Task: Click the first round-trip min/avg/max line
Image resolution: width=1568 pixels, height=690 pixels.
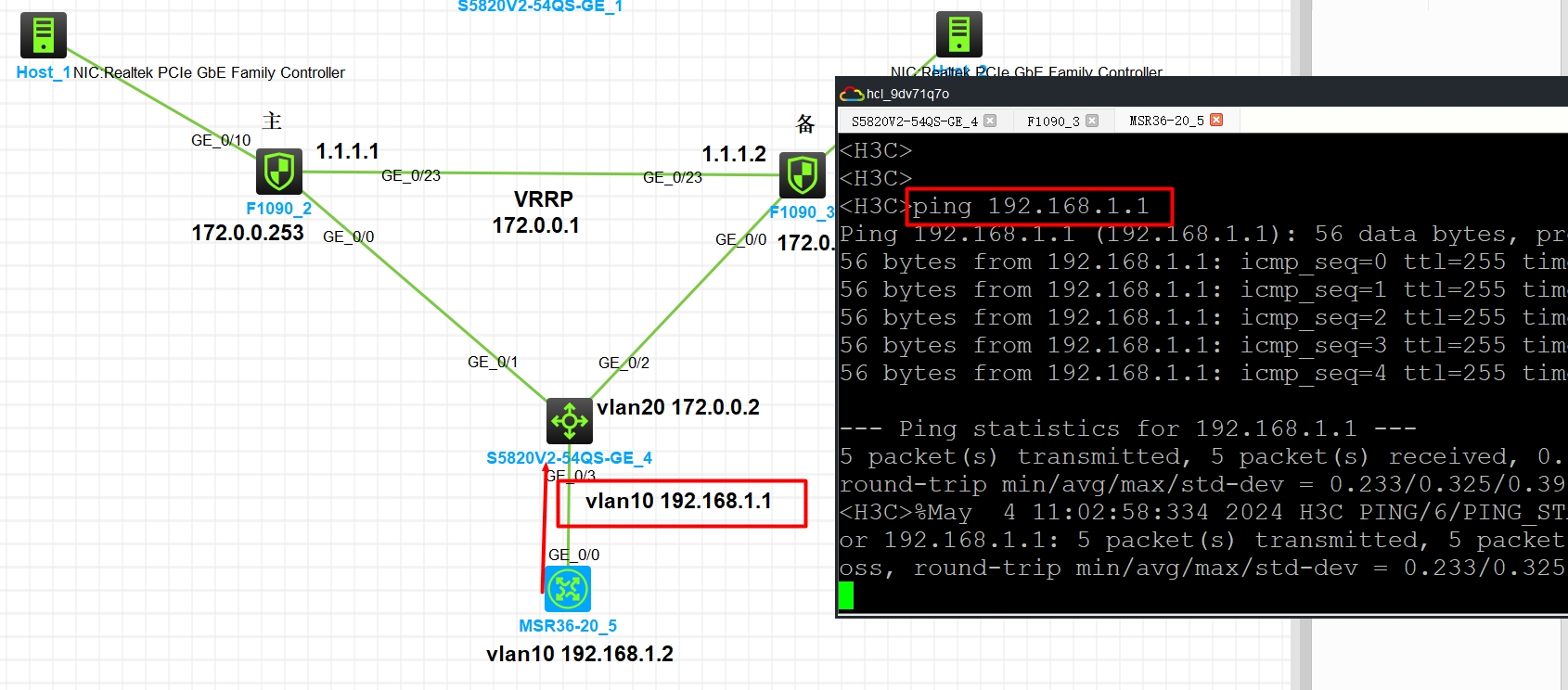Action: [x=1203, y=484]
